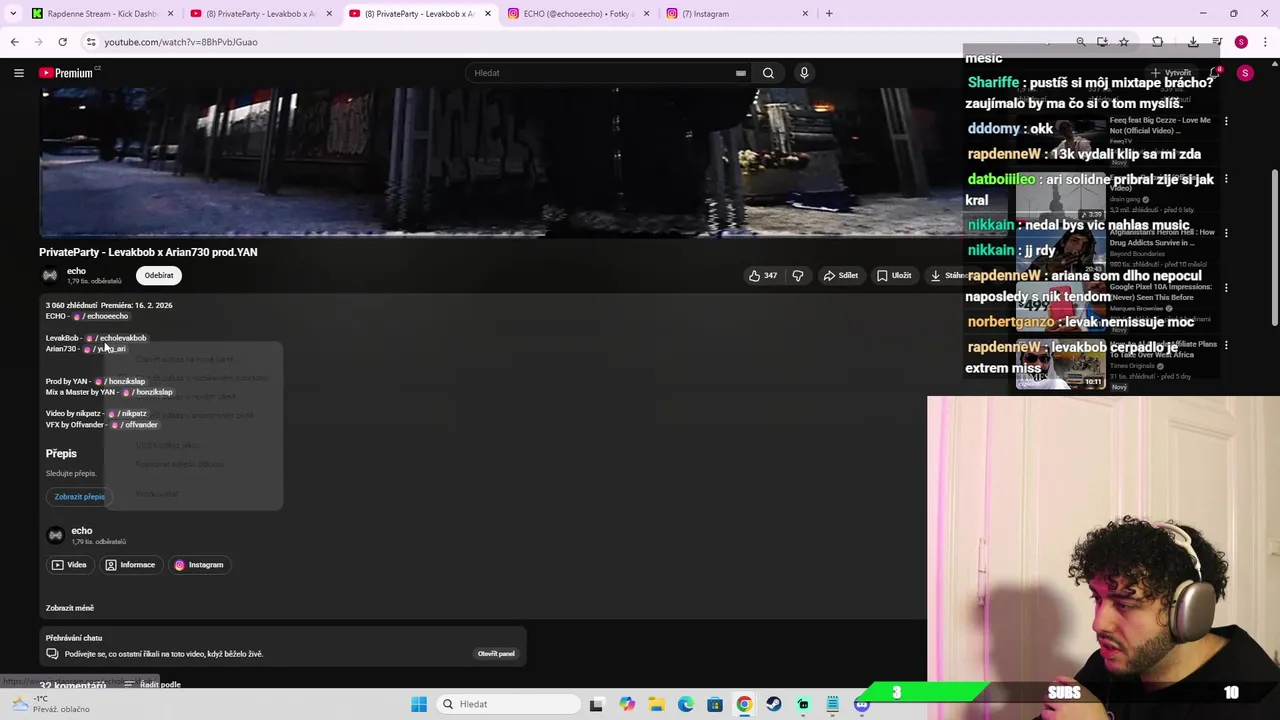Open the nikpatz Instagram link
The image size is (1280, 720).
(x=126, y=413)
